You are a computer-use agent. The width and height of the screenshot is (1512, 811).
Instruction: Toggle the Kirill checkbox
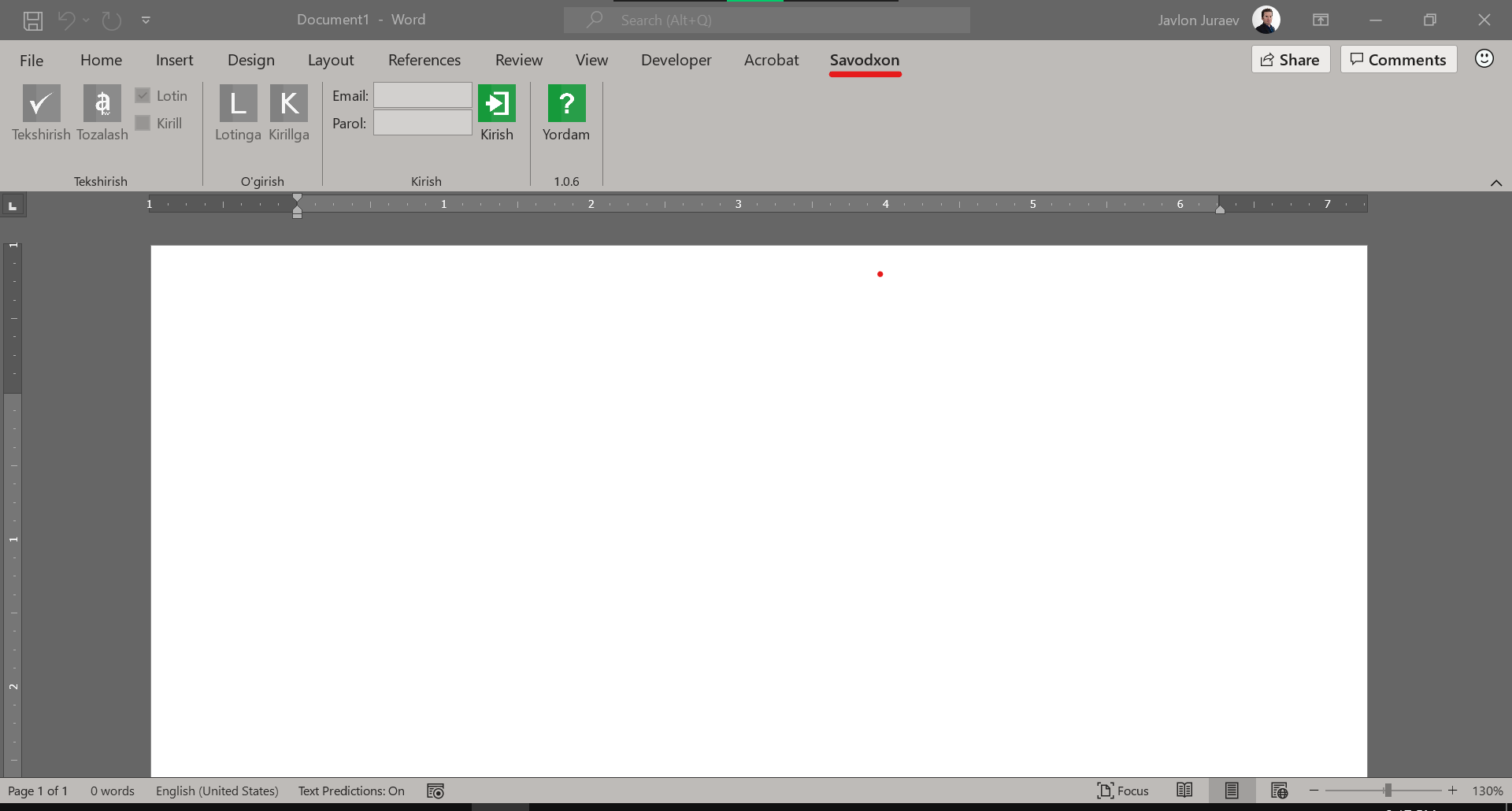143,123
